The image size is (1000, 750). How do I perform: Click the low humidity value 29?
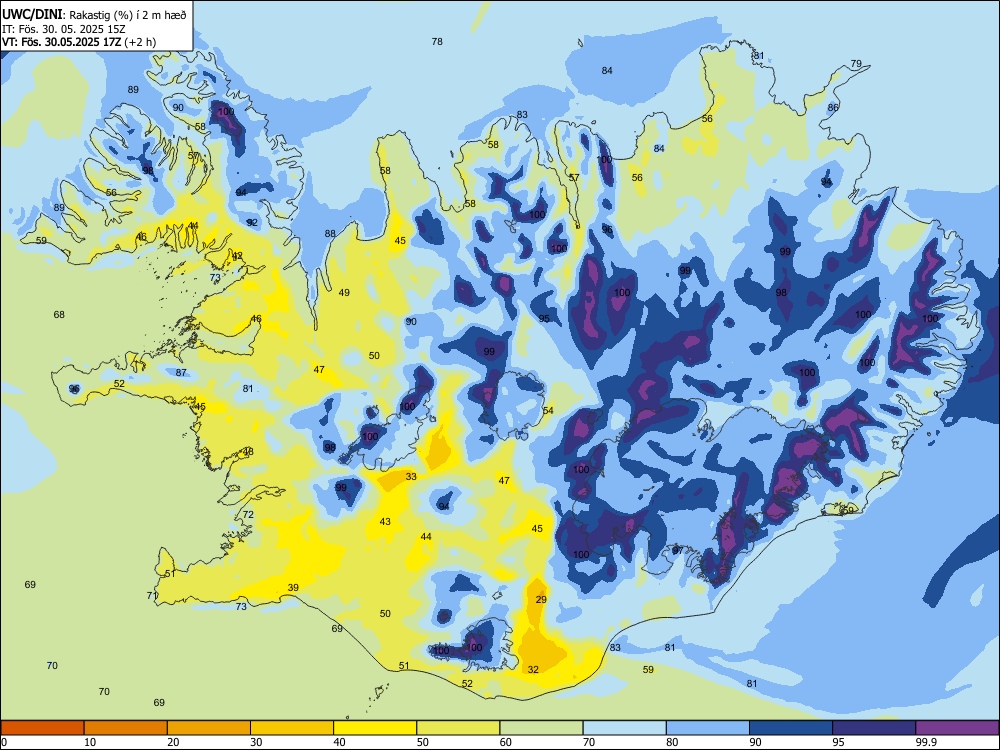coord(541,599)
